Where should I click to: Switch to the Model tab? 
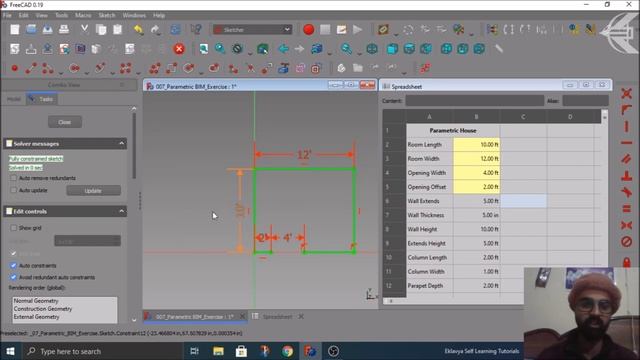pos(13,99)
